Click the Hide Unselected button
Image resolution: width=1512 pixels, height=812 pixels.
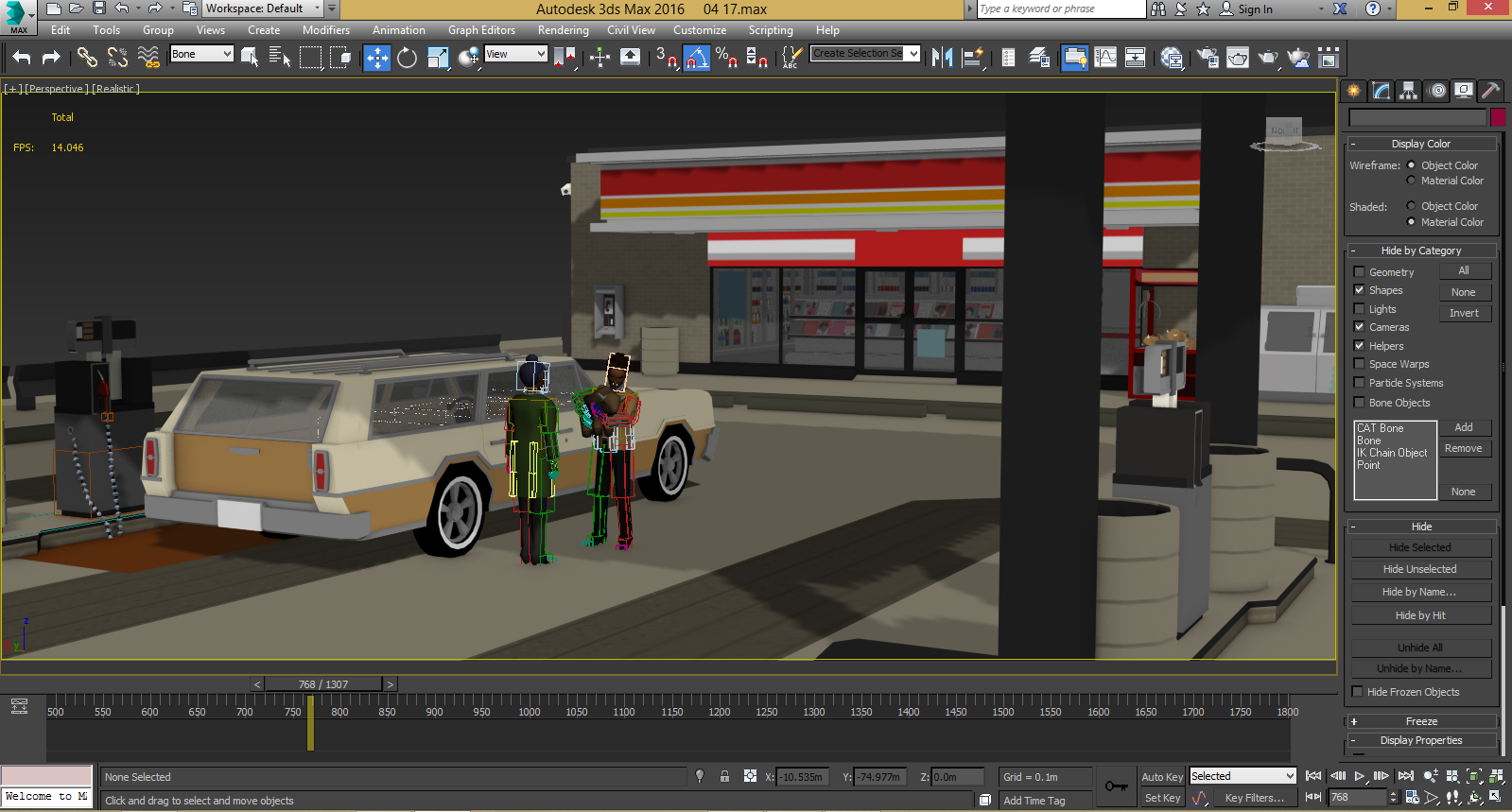[1419, 569]
